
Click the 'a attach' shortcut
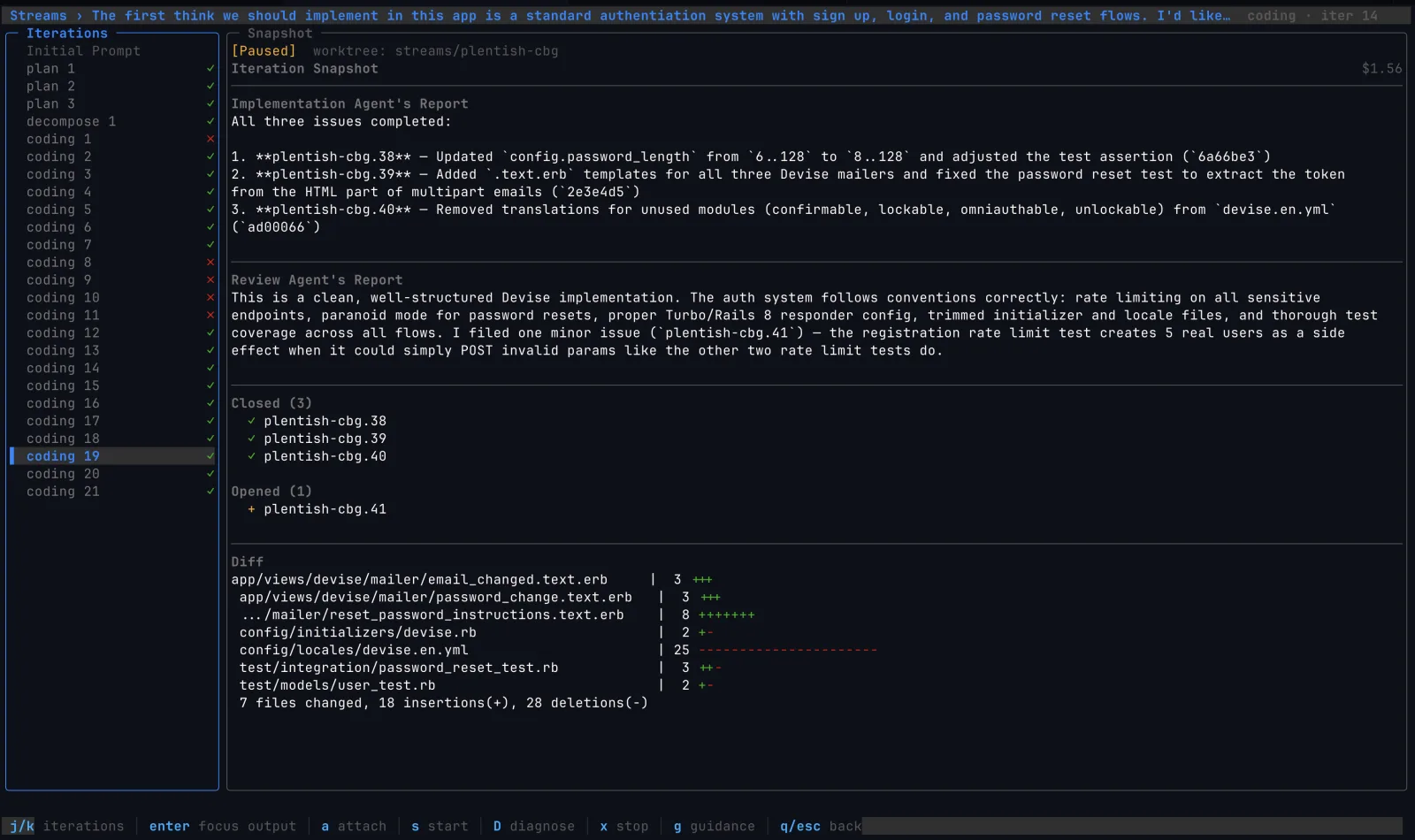pyautogui.click(x=354, y=826)
